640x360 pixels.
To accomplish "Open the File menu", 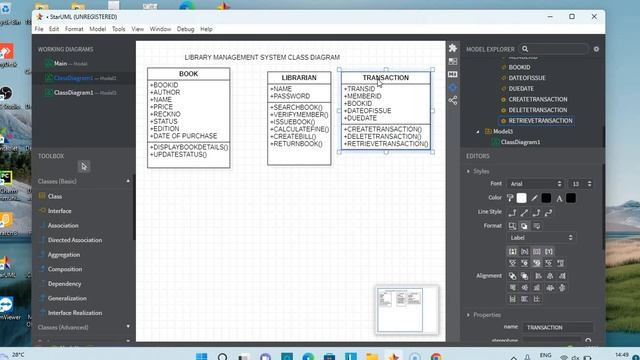I will [x=39, y=29].
